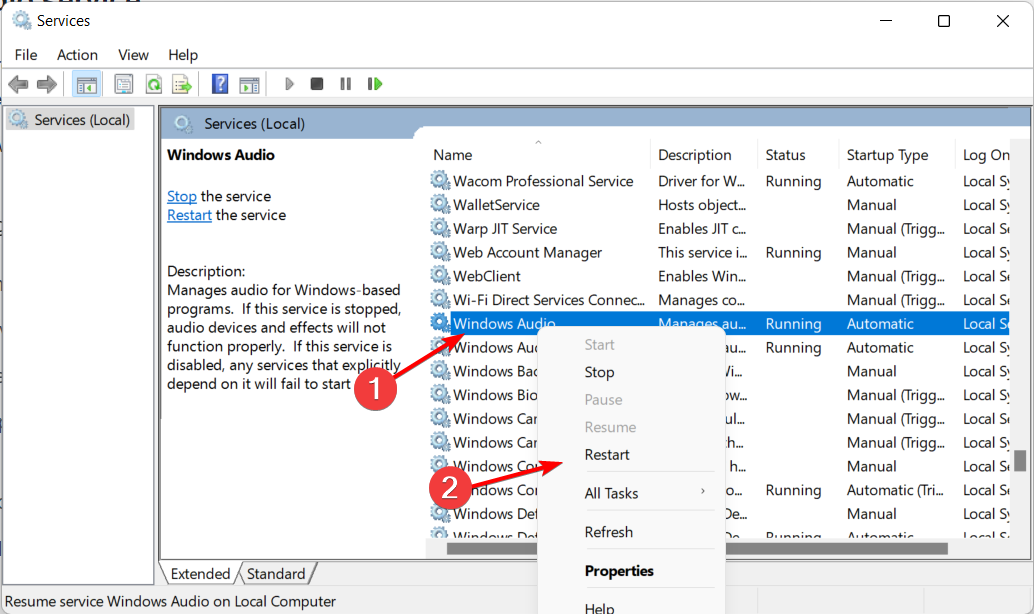
Task: Click the Wi-Fi Direct Services gear icon
Action: 440,299
